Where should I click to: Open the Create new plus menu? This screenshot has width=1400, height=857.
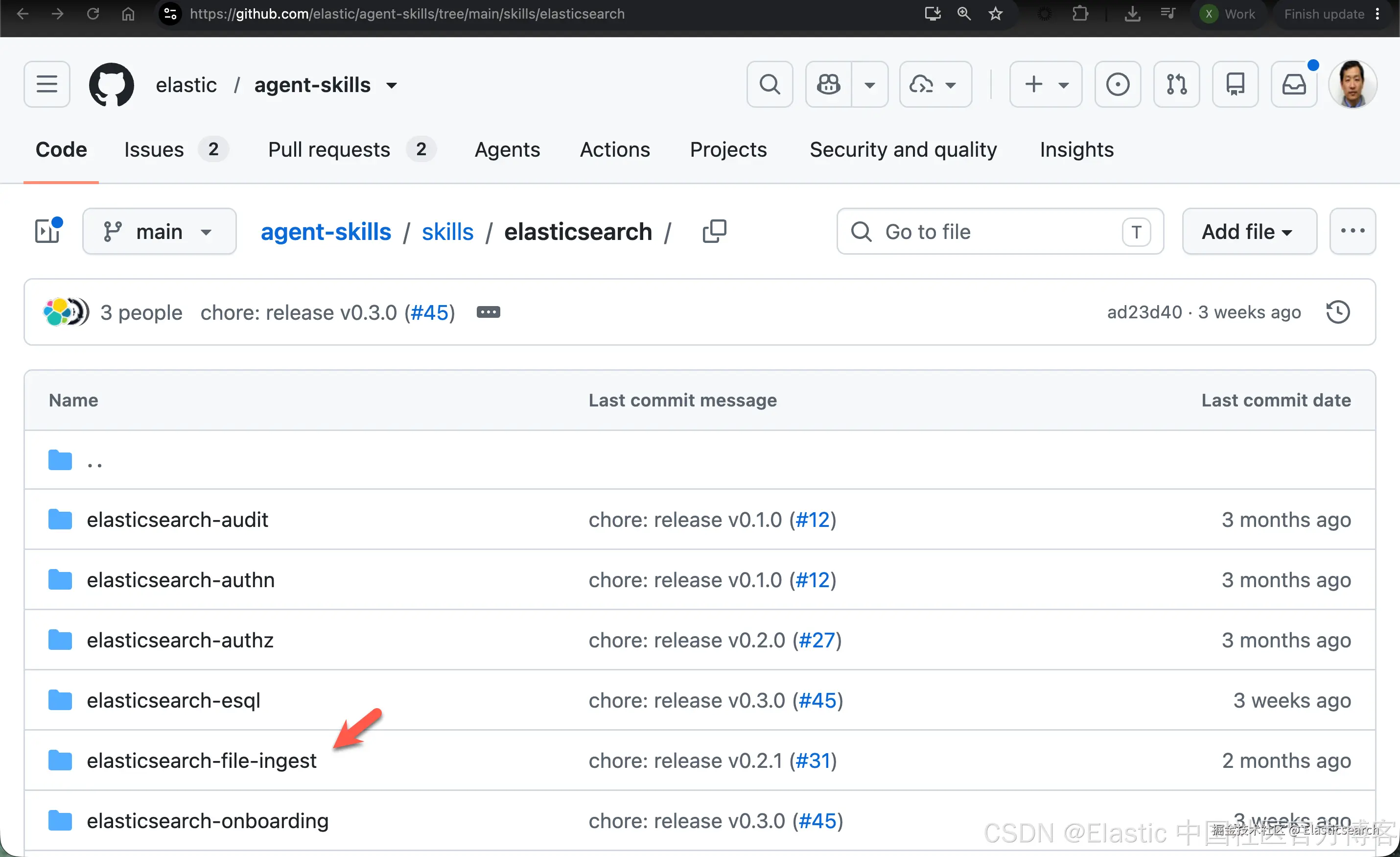pyautogui.click(x=1046, y=84)
